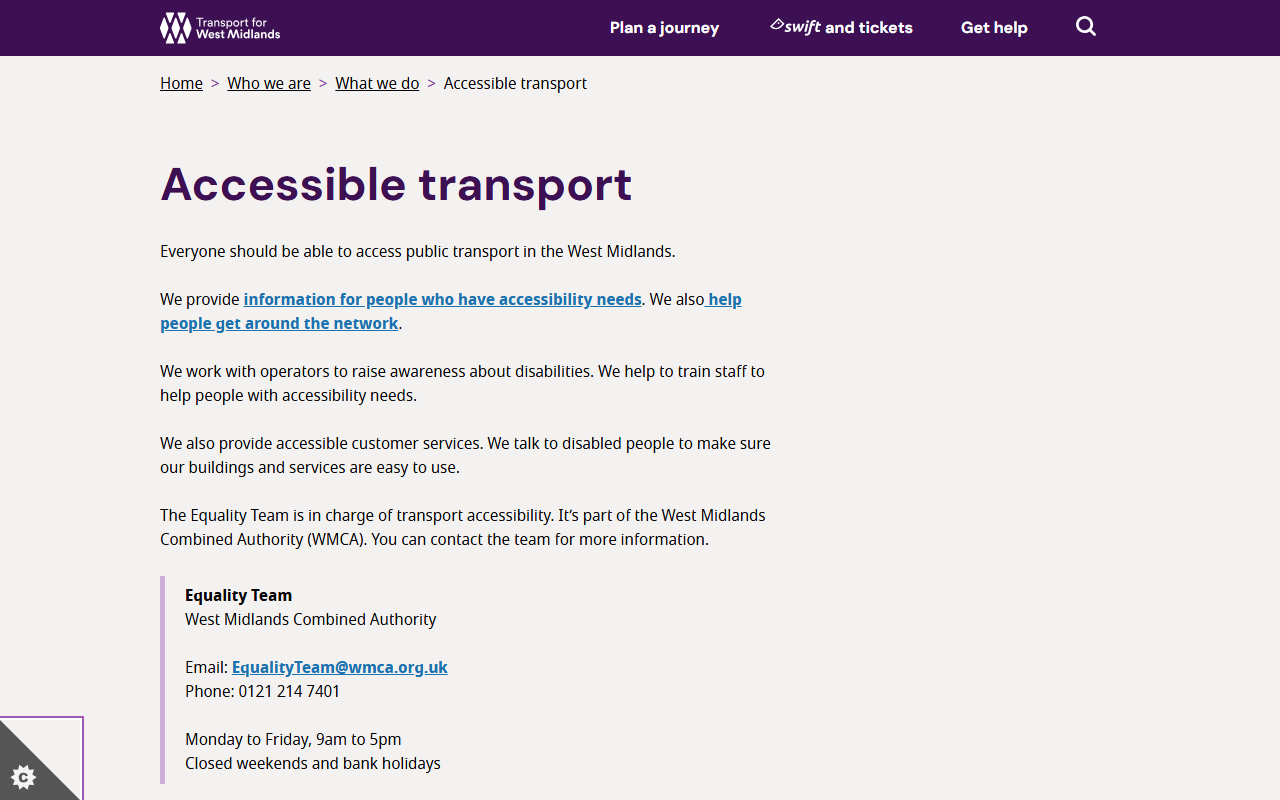Open the Swift and tickets menu
This screenshot has height=800, width=1280.
[x=841, y=27]
